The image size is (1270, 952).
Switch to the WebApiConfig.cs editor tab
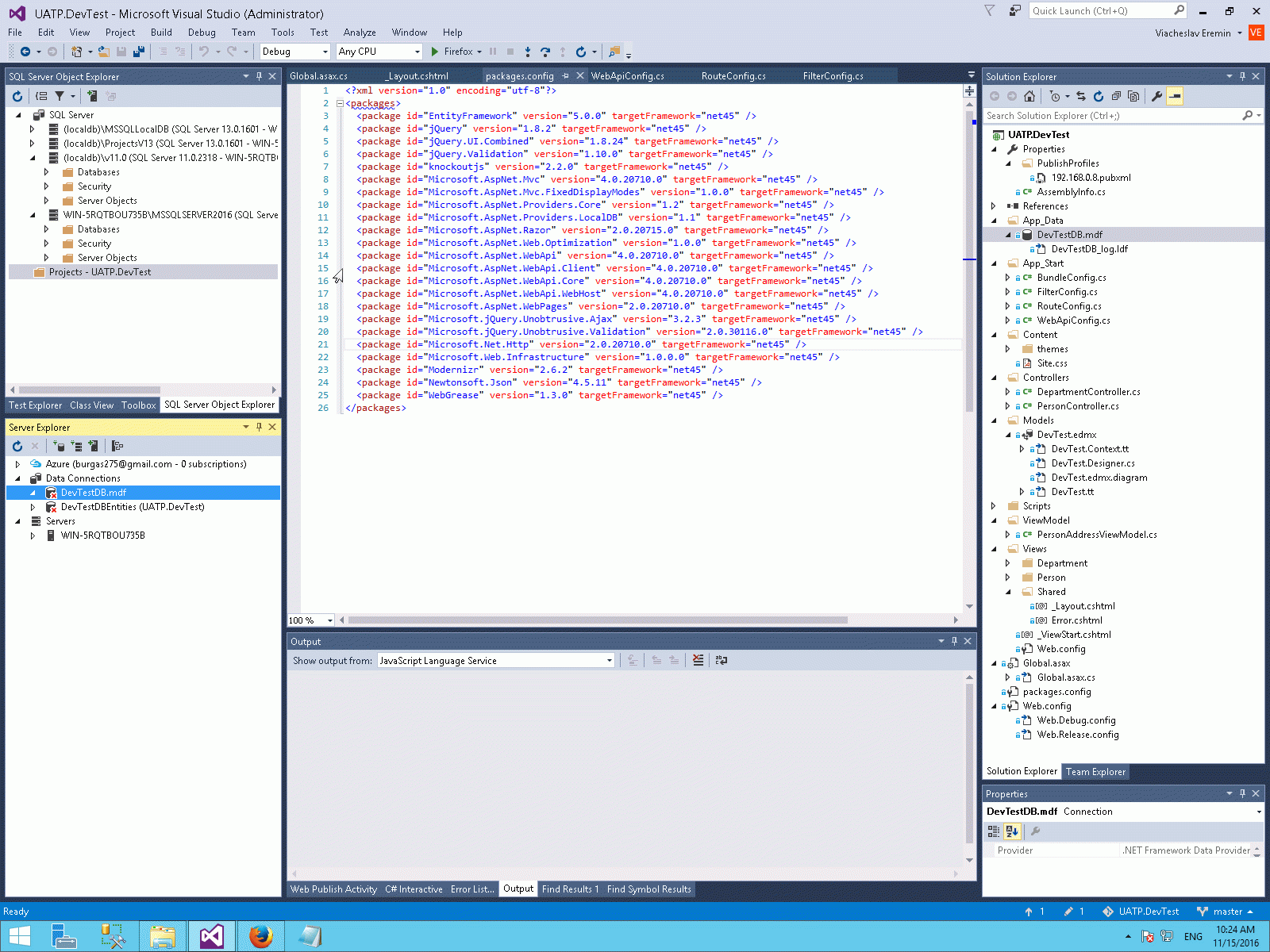pyautogui.click(x=628, y=76)
